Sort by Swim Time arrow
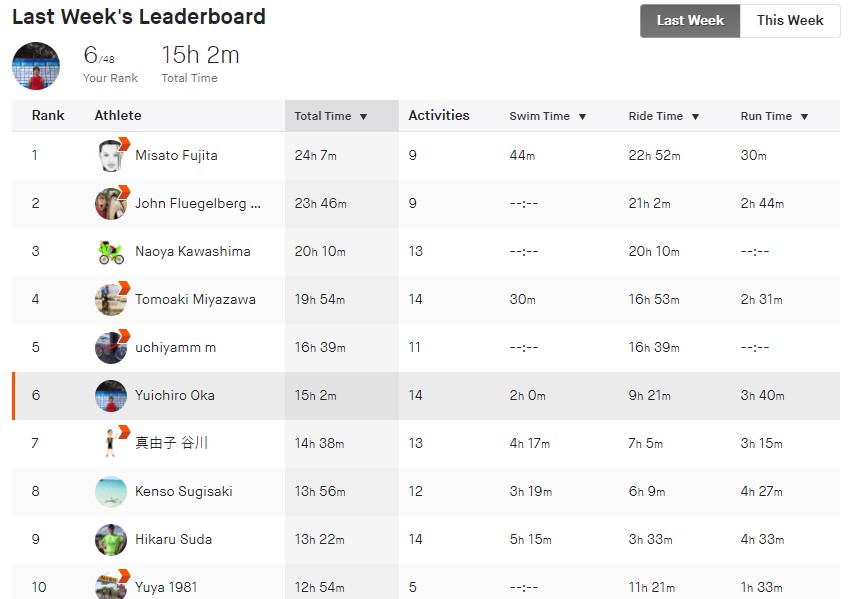The height and width of the screenshot is (599, 858). pyautogui.click(x=582, y=117)
